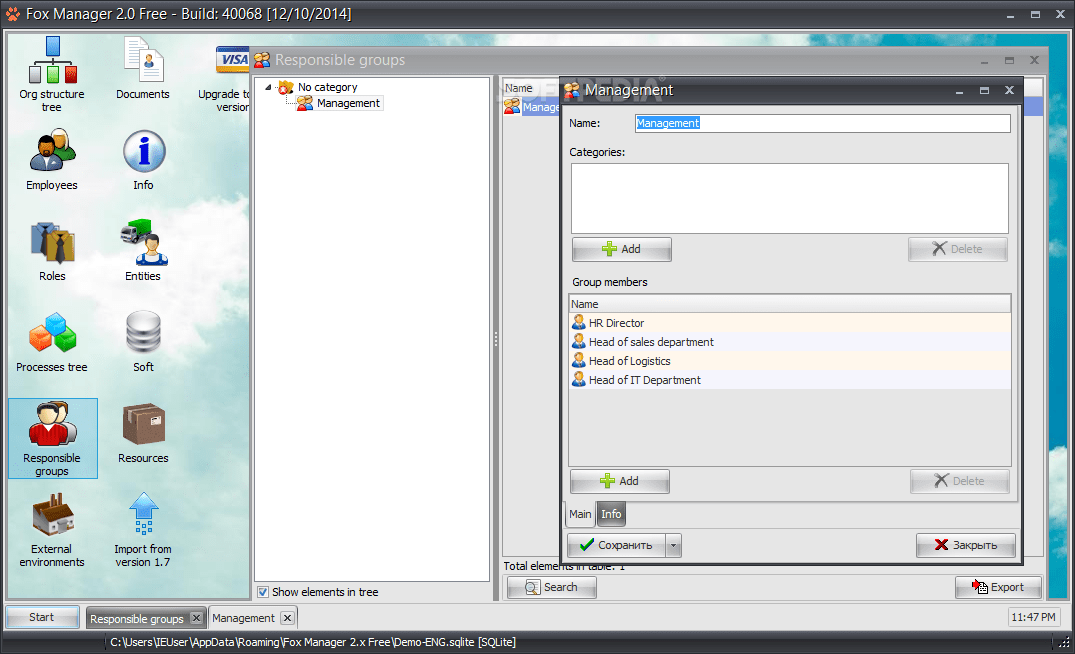Click inside the Name input field
1075x654 pixels.
coord(820,123)
